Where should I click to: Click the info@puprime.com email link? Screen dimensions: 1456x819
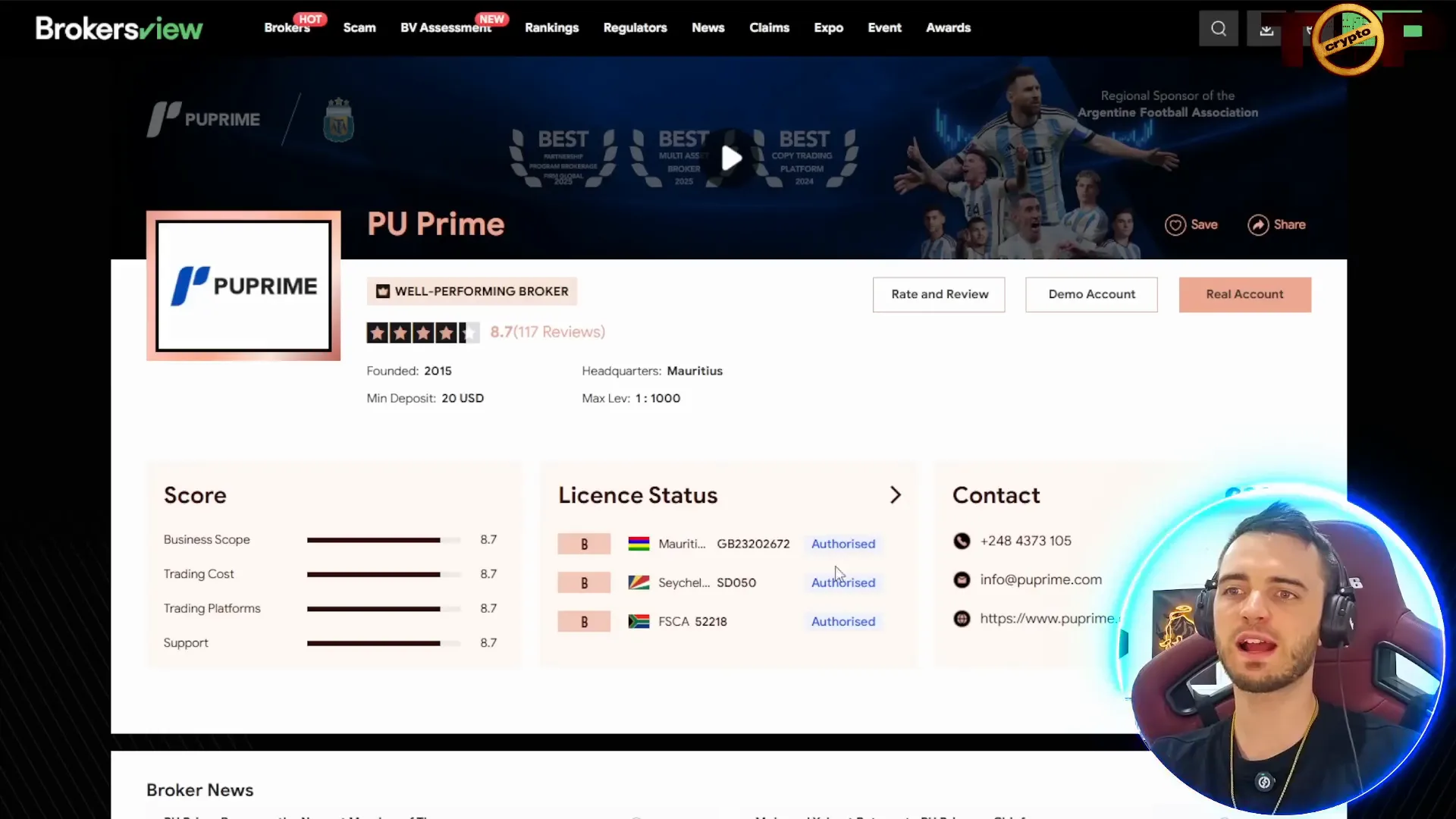tap(1041, 579)
